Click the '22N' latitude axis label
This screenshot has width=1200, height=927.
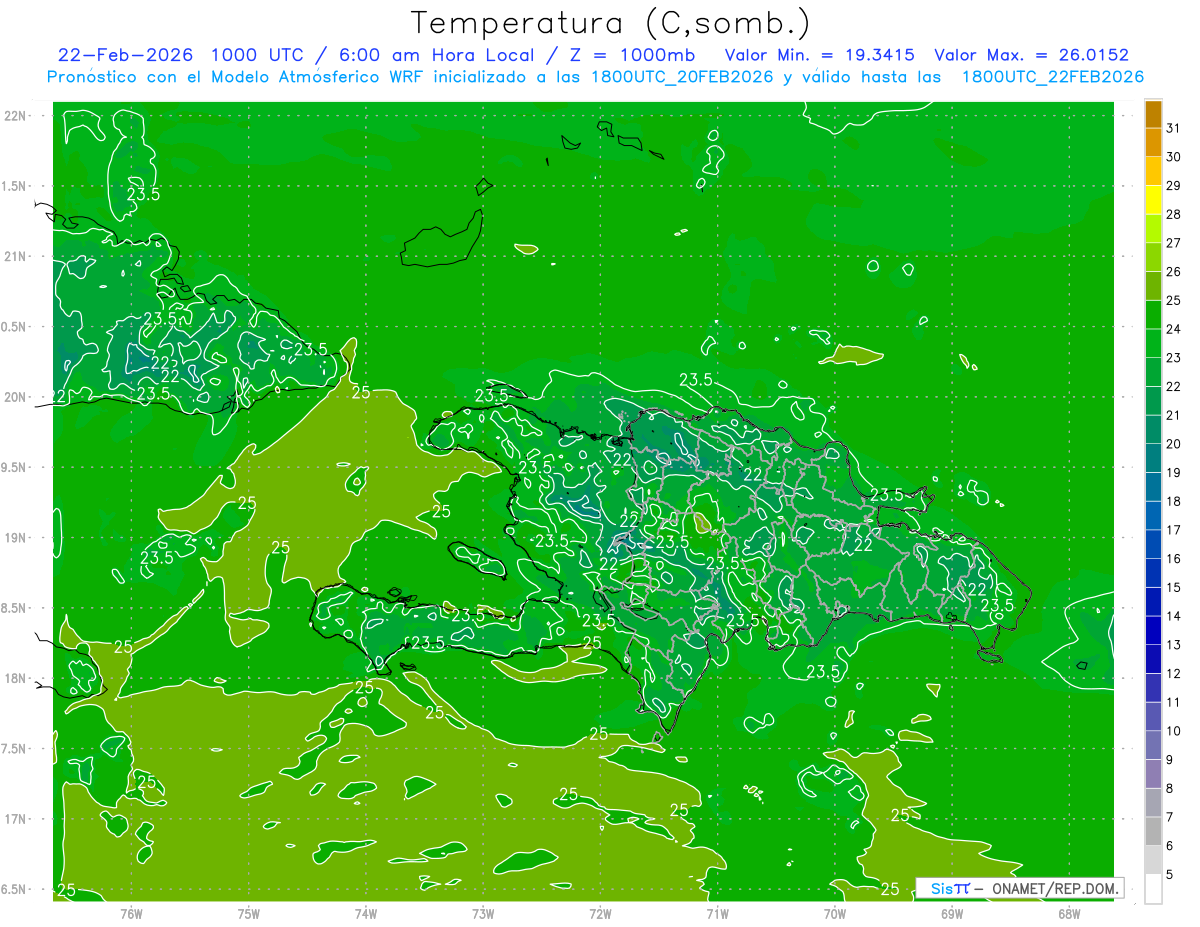[x=17, y=115]
